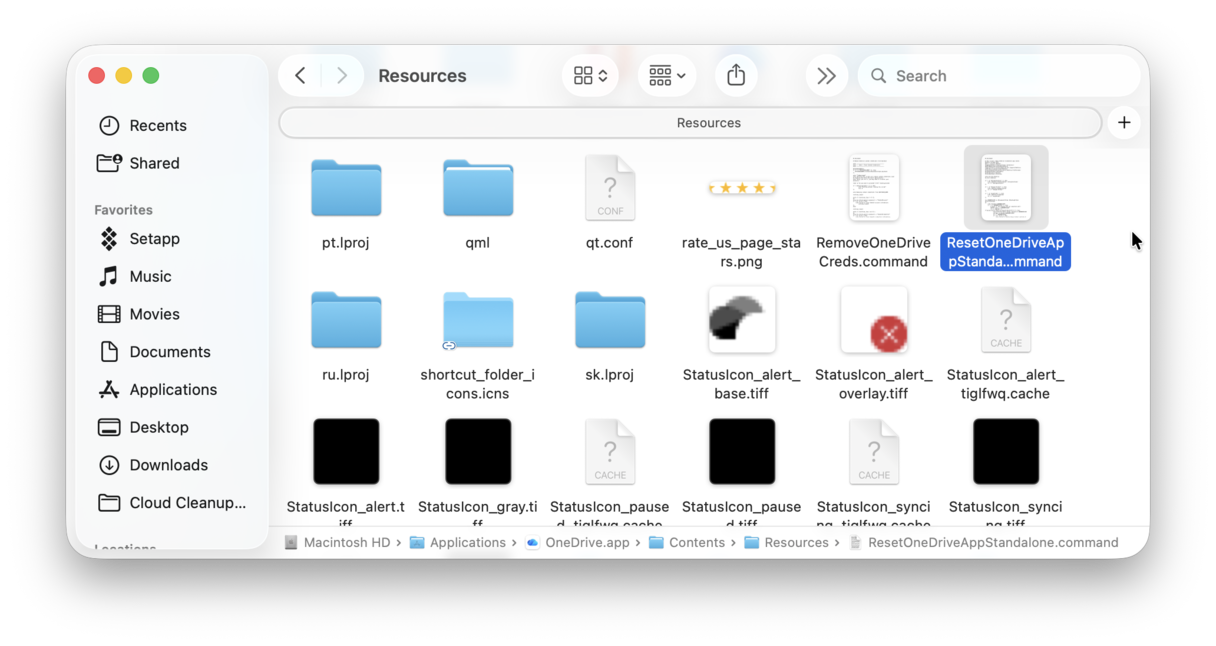Select StatusIcon_syncing.tiff black thumbnail
Viewport: 1216px width, 646px height.
pos(1006,452)
